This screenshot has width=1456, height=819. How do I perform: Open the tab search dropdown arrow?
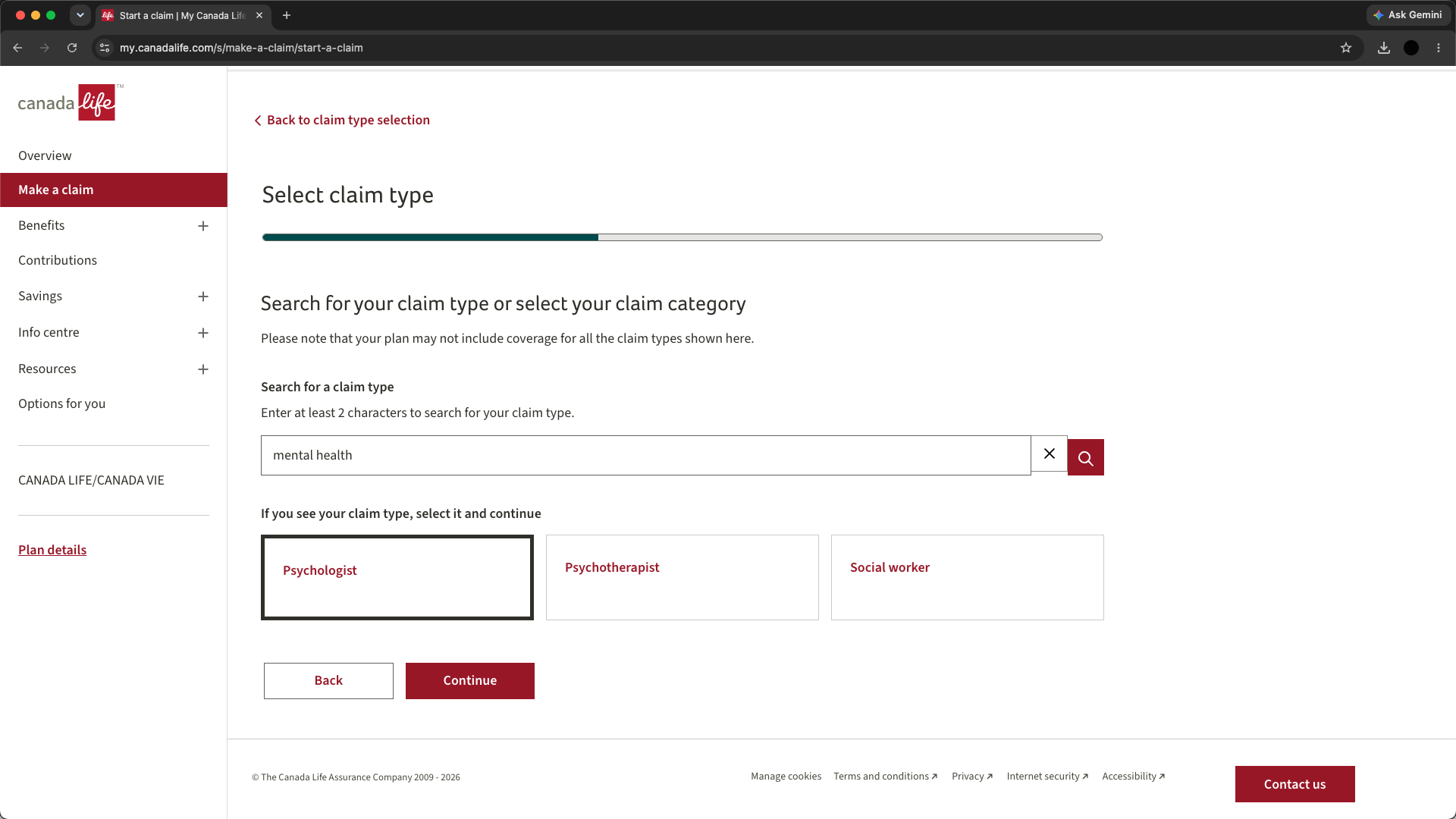click(80, 15)
